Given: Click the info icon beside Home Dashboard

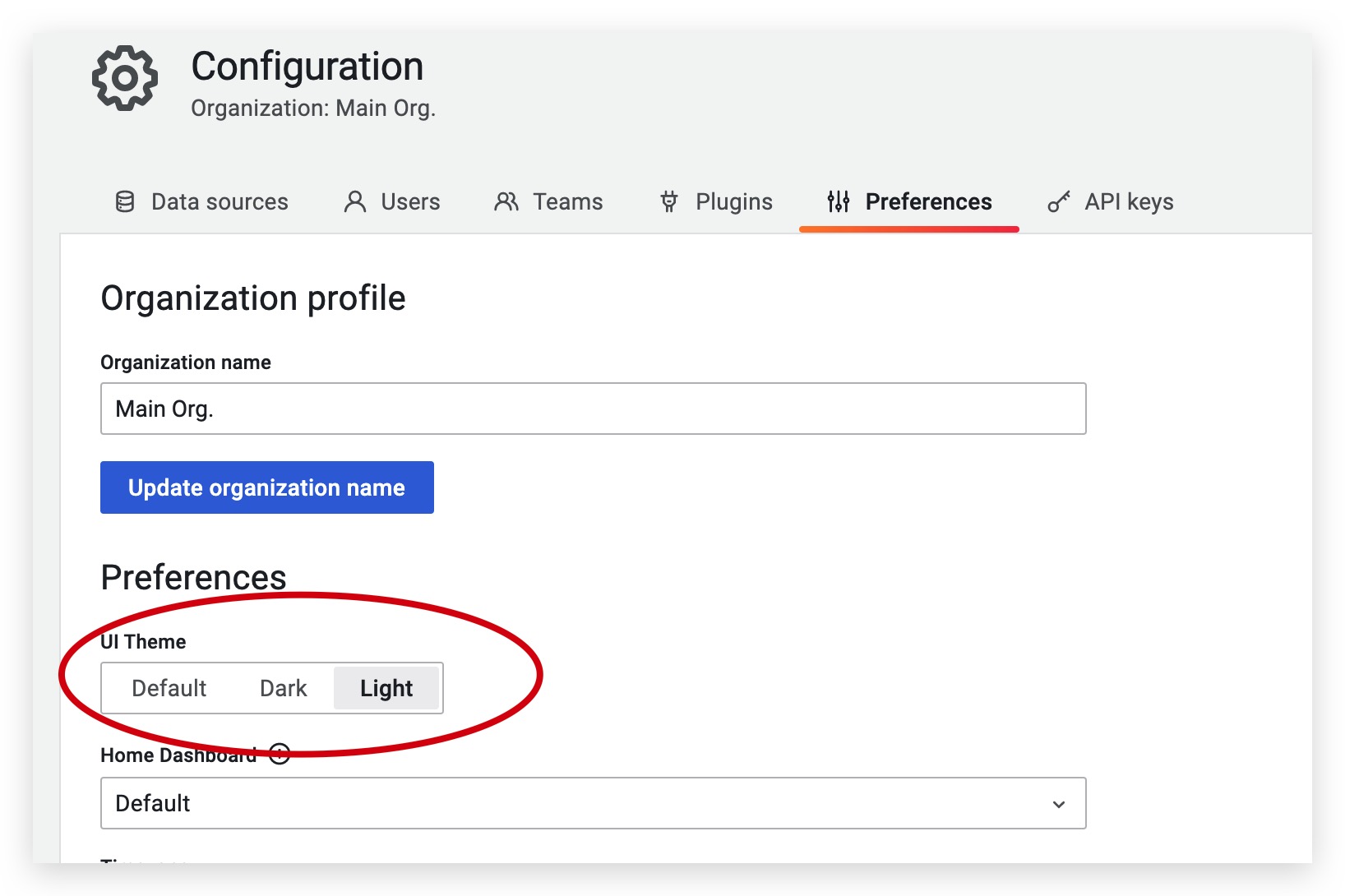Looking at the screenshot, I should 280,754.
